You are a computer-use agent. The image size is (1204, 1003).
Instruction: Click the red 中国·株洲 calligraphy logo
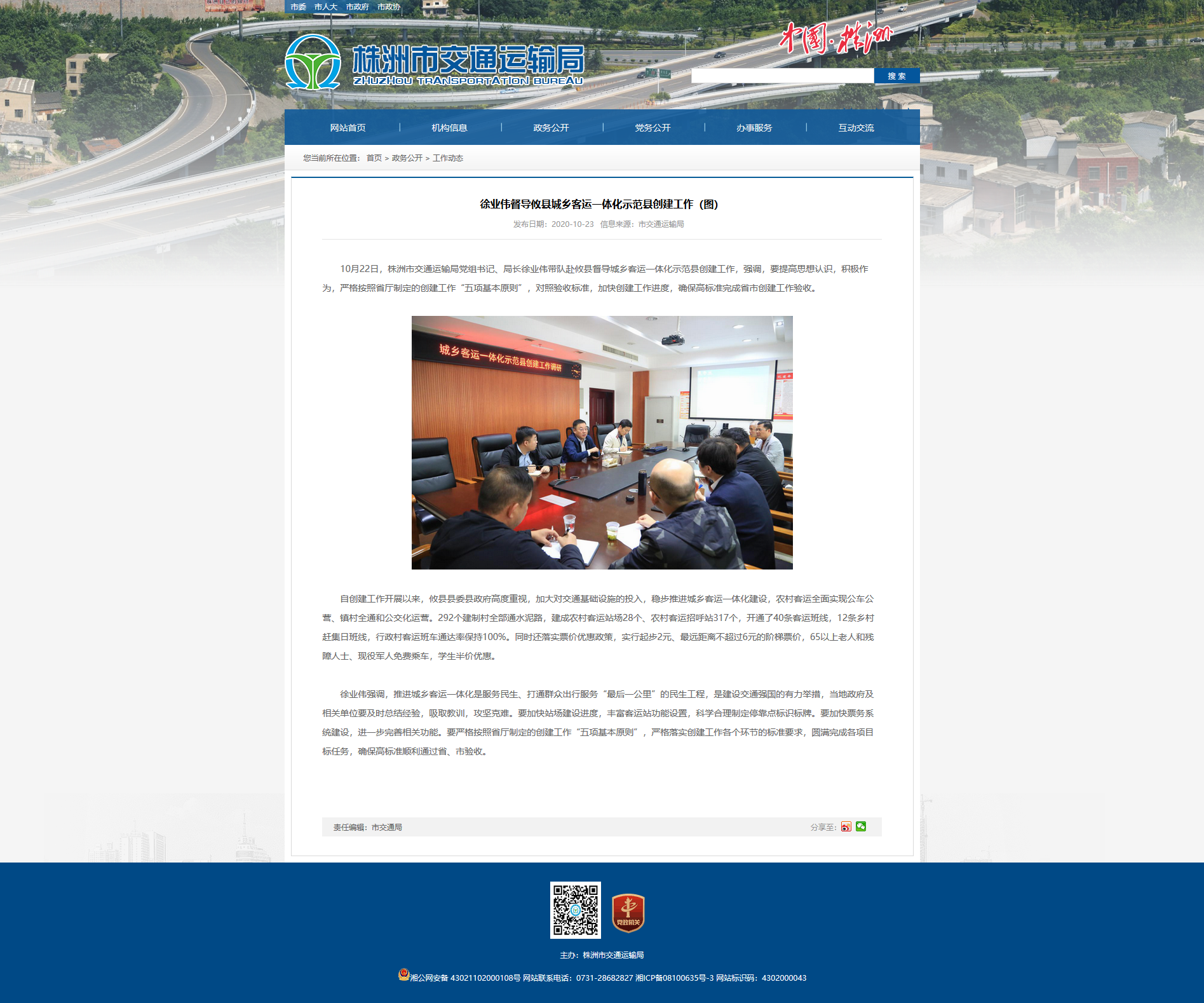tap(835, 38)
